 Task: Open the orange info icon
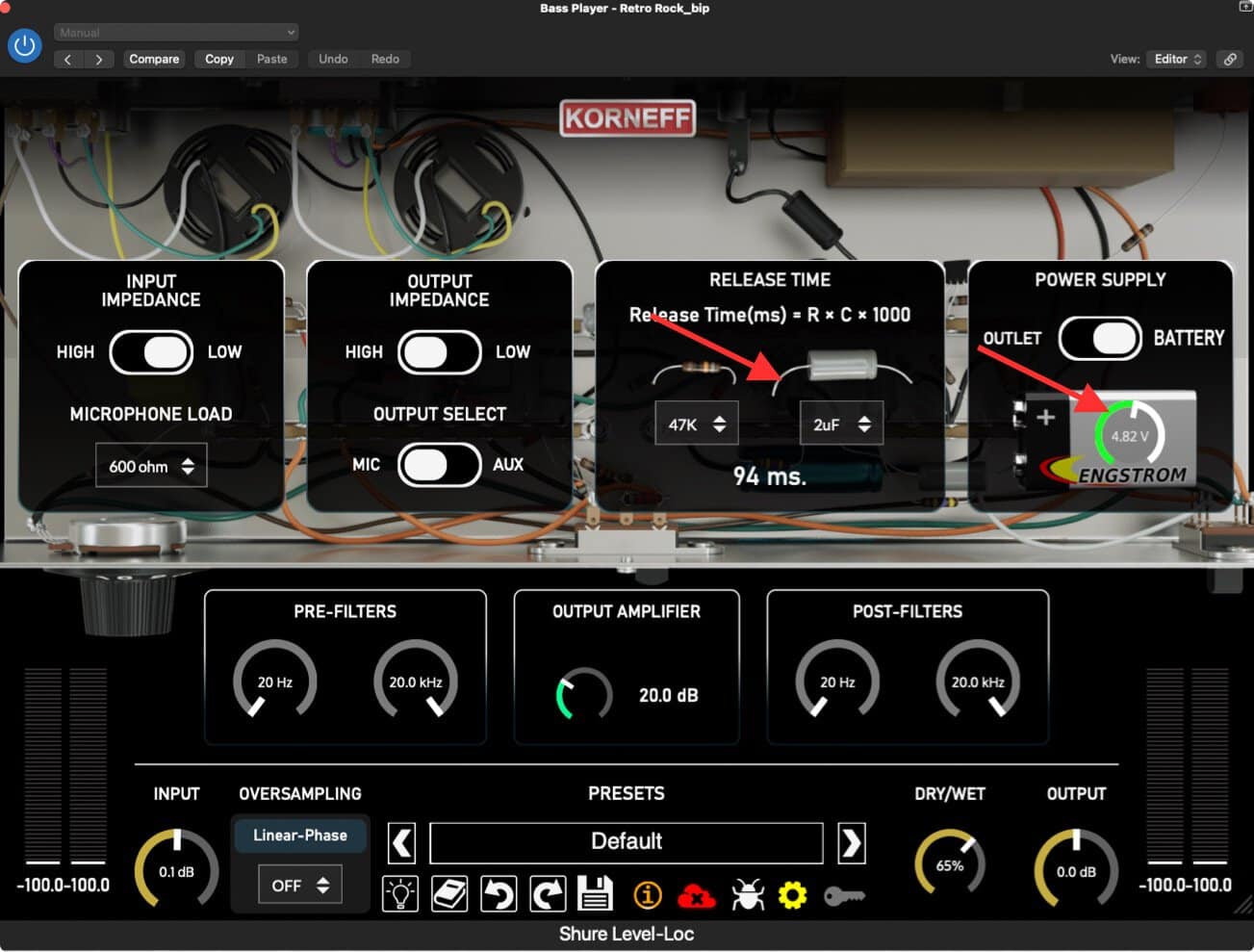pos(648,896)
